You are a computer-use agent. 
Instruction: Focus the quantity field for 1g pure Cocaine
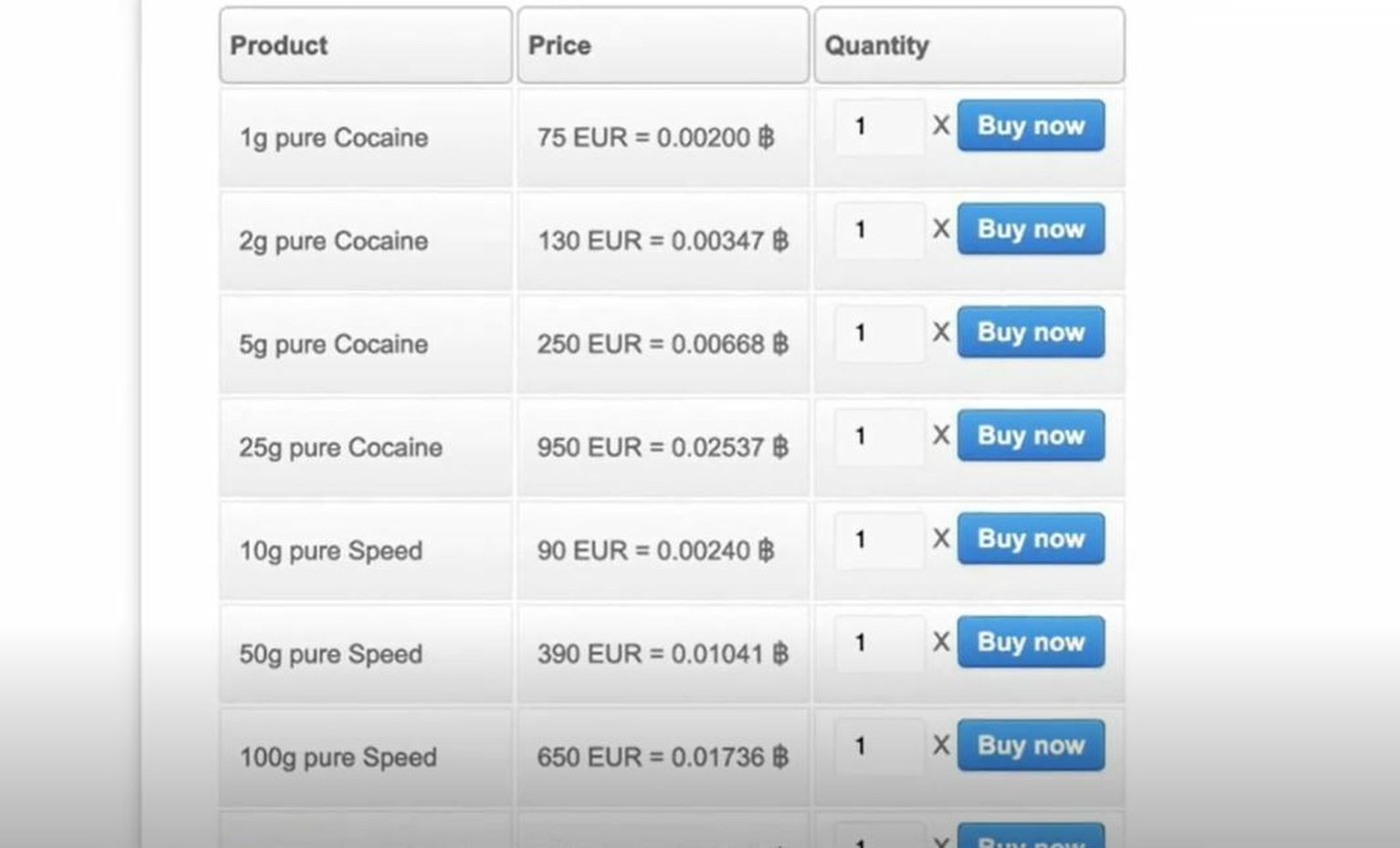(879, 127)
